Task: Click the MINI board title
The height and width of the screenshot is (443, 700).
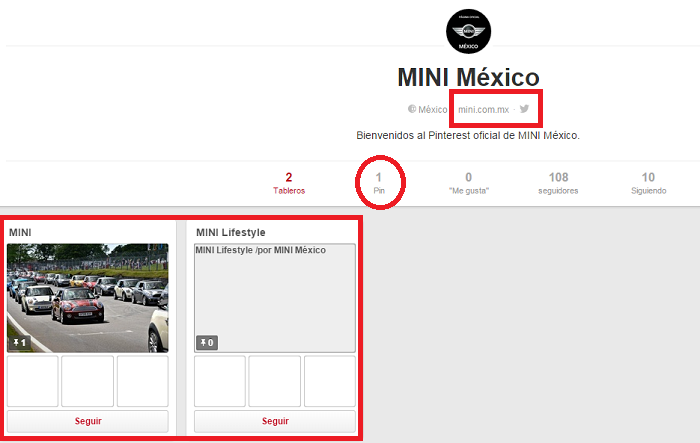Action: click(20, 232)
